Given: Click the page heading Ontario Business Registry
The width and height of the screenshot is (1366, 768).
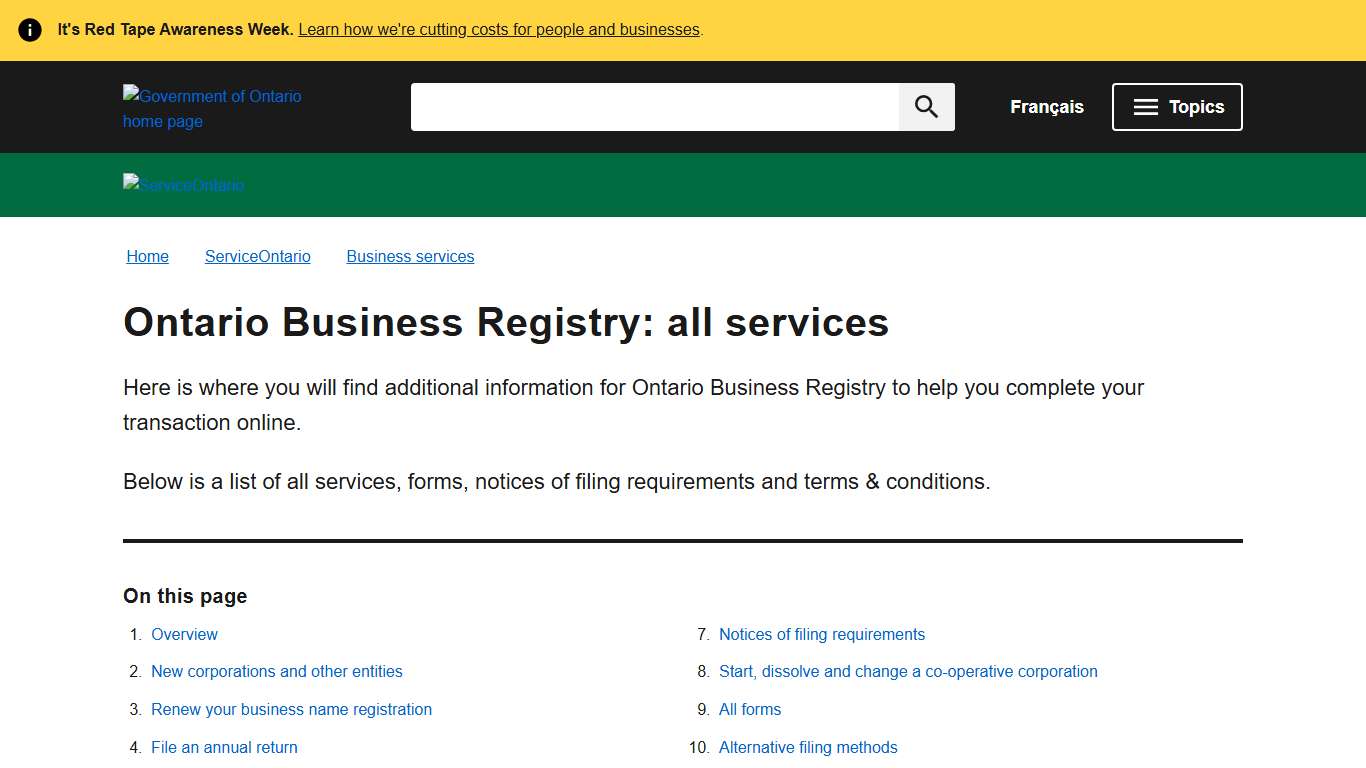Looking at the screenshot, I should [x=505, y=322].
